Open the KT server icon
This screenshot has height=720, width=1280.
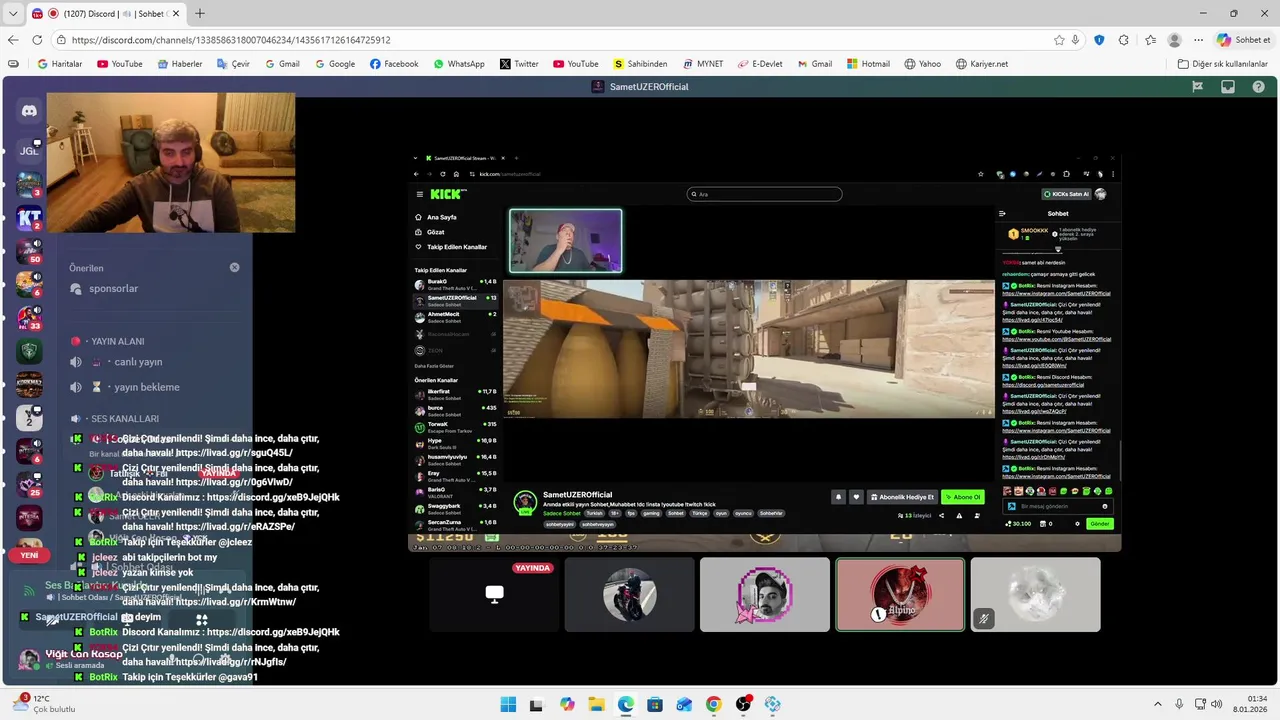click(x=30, y=218)
